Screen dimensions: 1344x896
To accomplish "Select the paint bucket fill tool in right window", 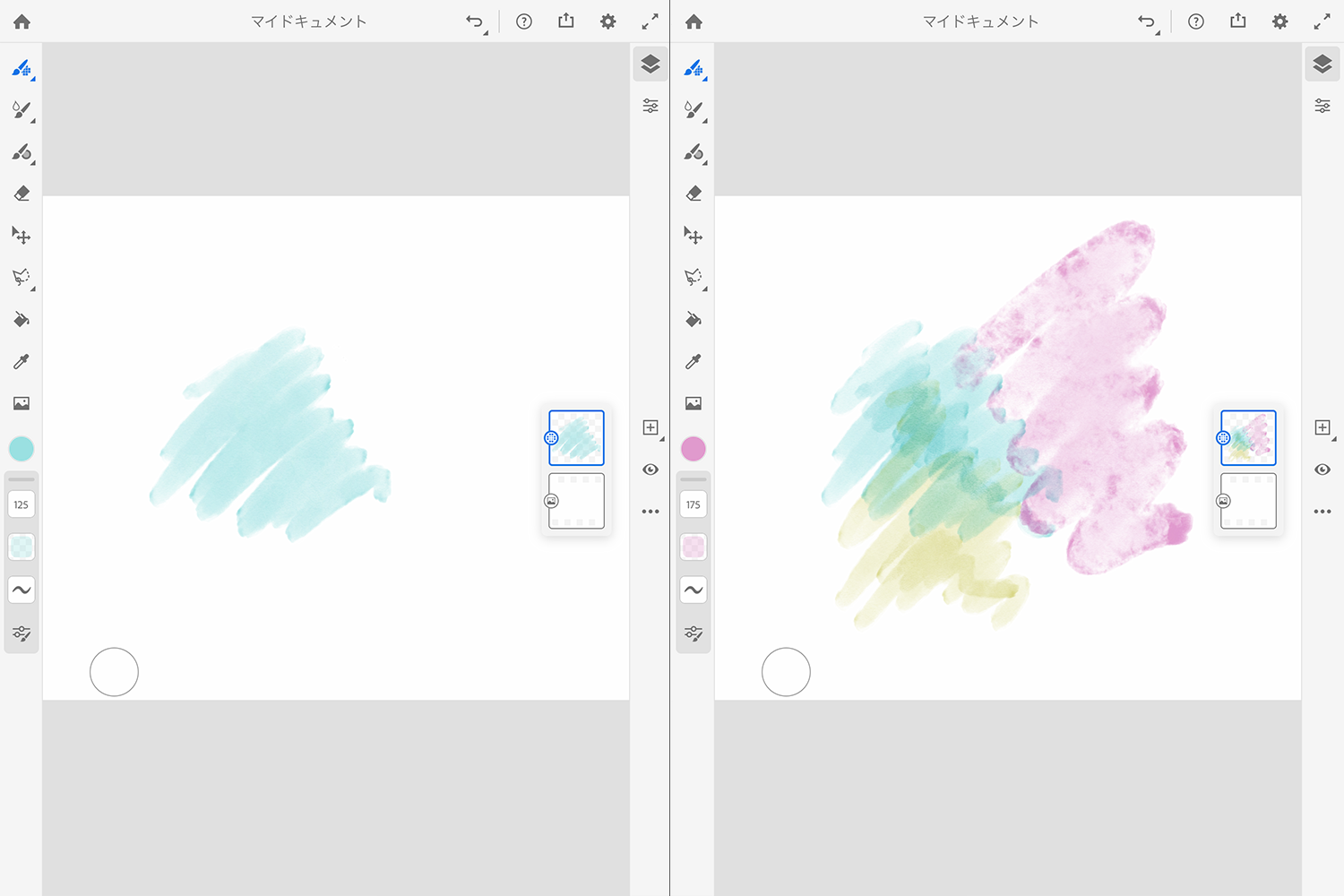I will pyautogui.click(x=694, y=320).
